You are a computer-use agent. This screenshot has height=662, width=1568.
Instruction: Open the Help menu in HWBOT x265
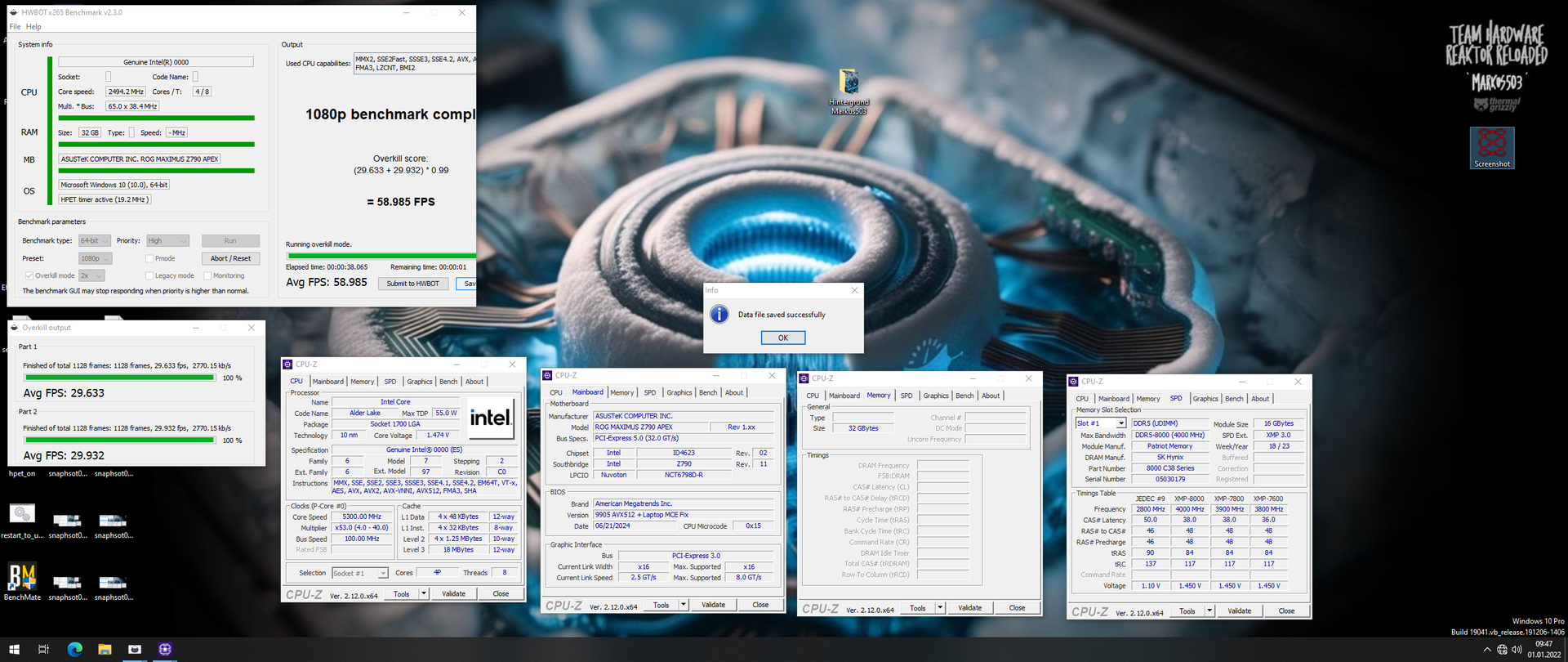click(33, 27)
